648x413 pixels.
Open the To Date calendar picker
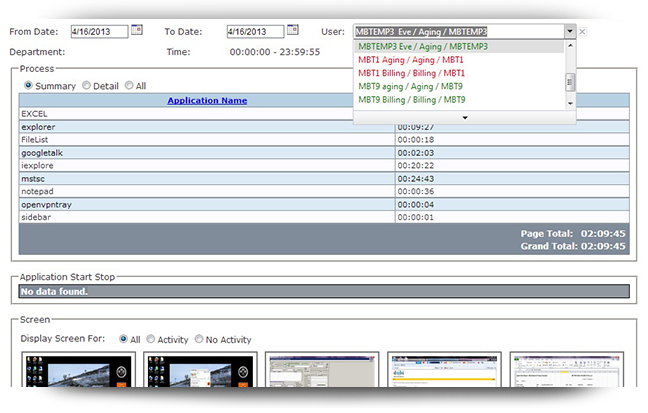(293, 30)
